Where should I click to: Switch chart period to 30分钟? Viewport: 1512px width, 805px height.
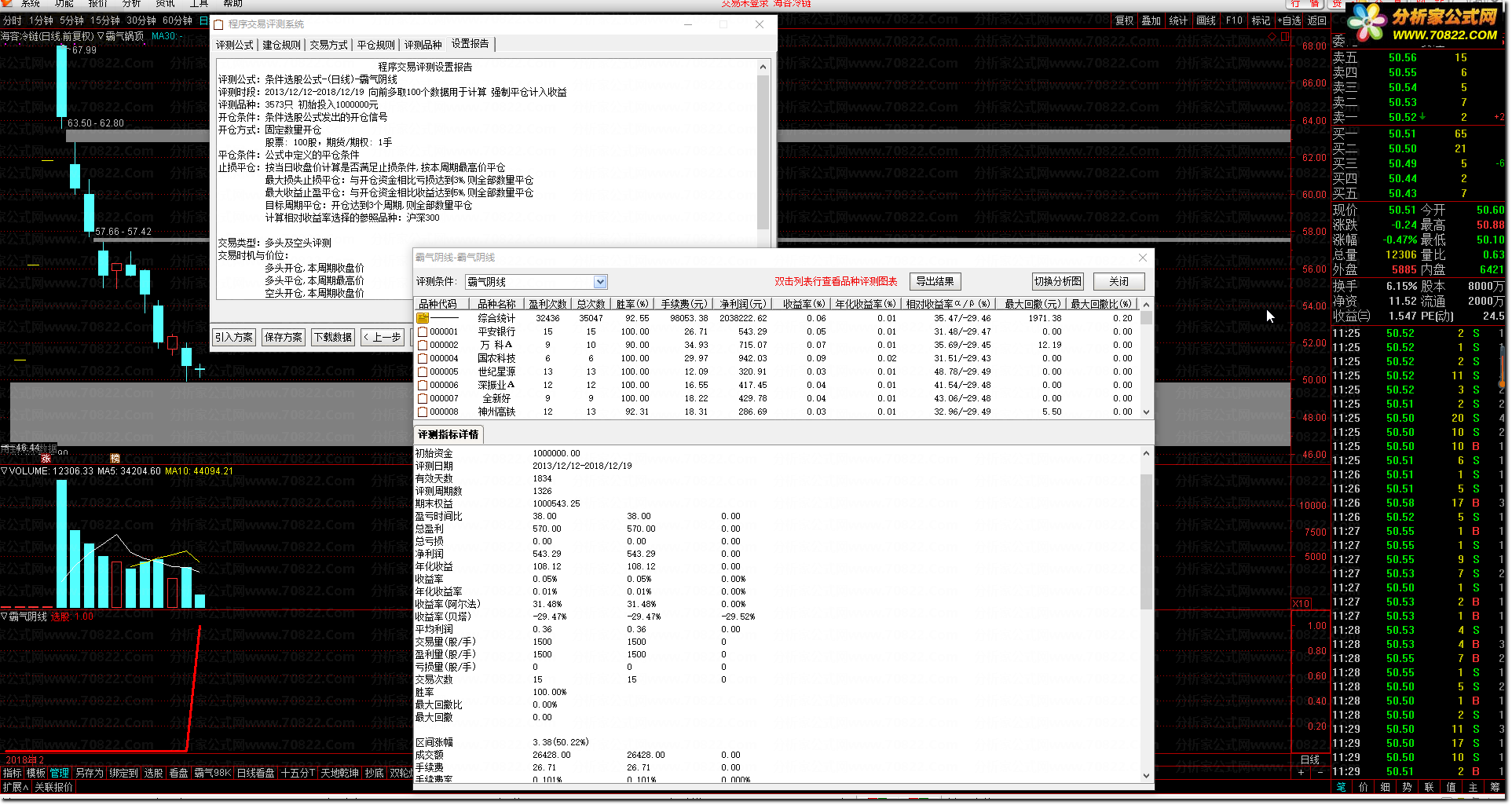tap(141, 20)
